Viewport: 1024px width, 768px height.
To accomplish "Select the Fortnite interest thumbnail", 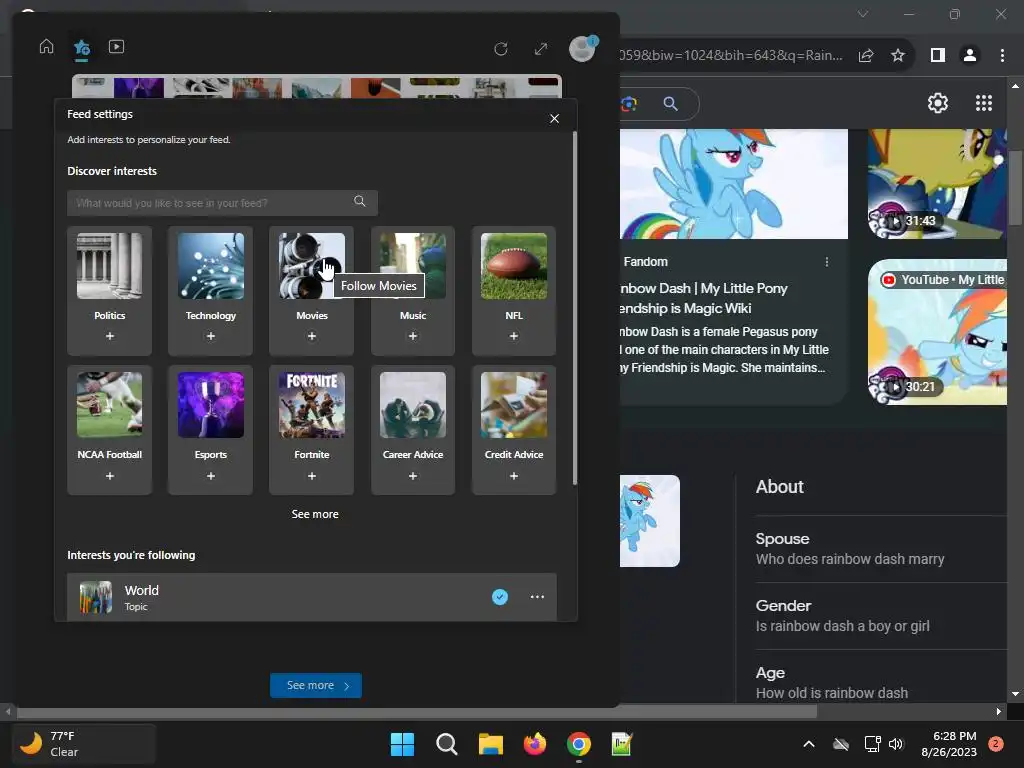I will pyautogui.click(x=312, y=405).
